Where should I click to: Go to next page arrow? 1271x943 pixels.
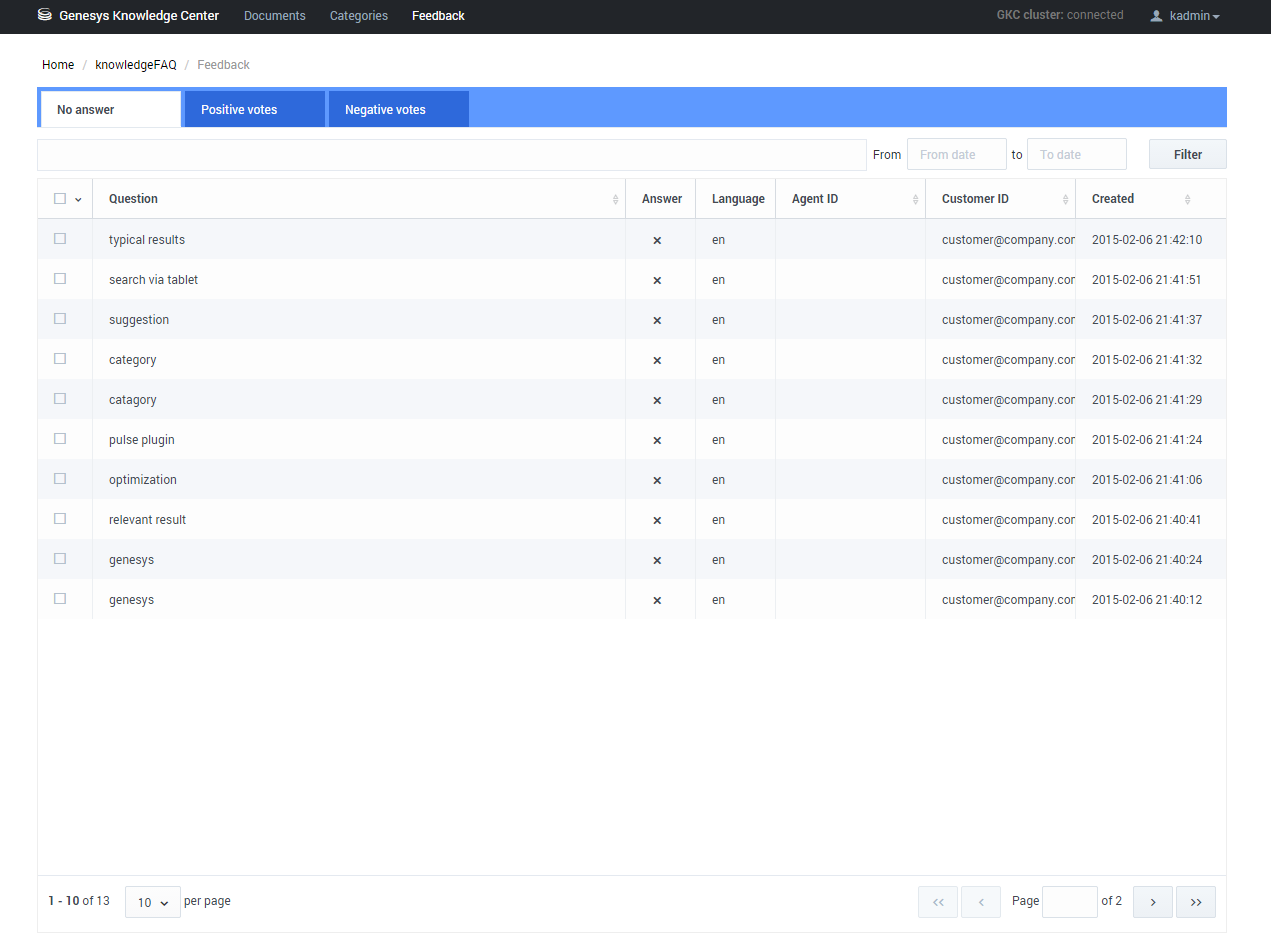tap(1153, 902)
